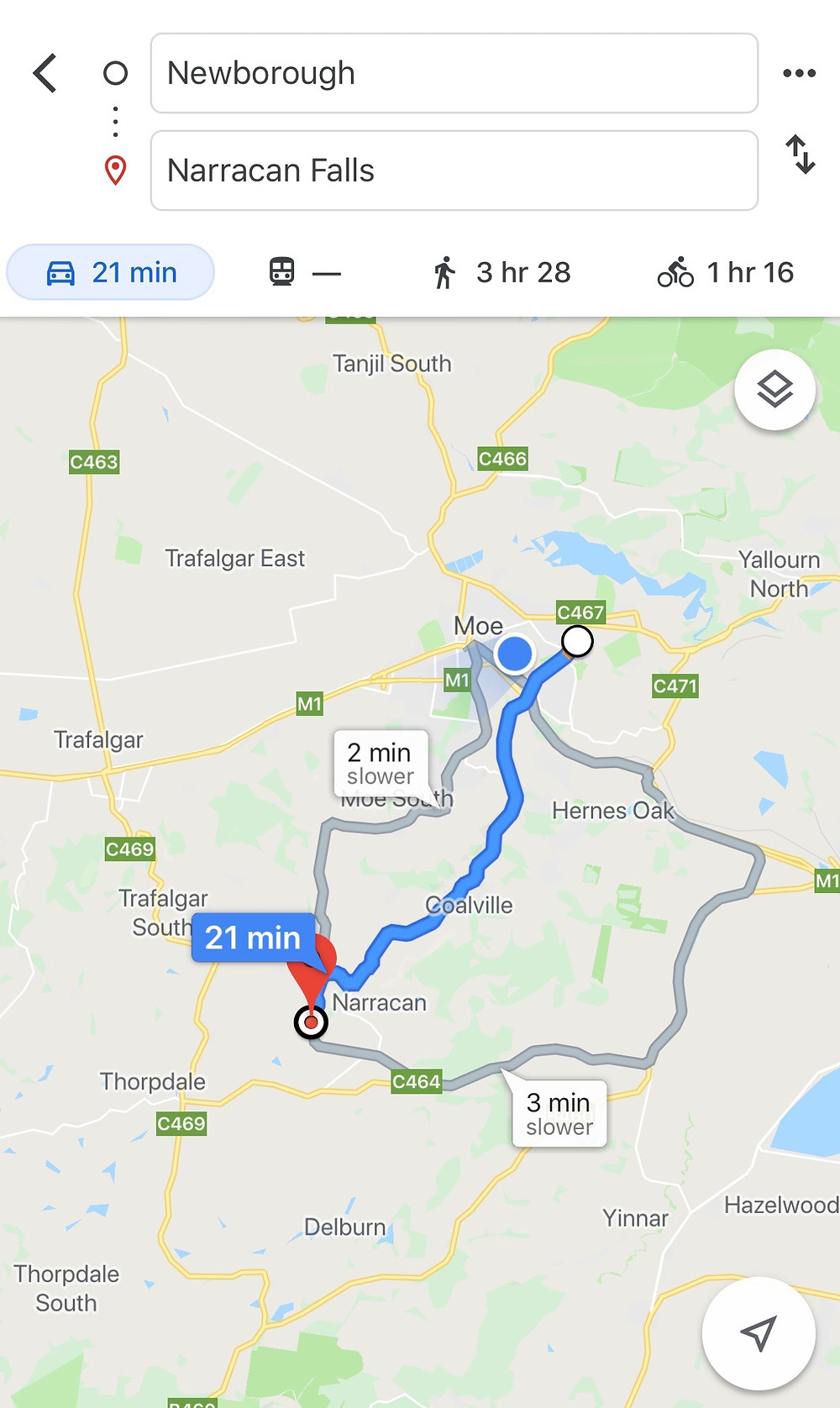Select the driving 21 min tab
840x1408 pixels.
(x=110, y=272)
